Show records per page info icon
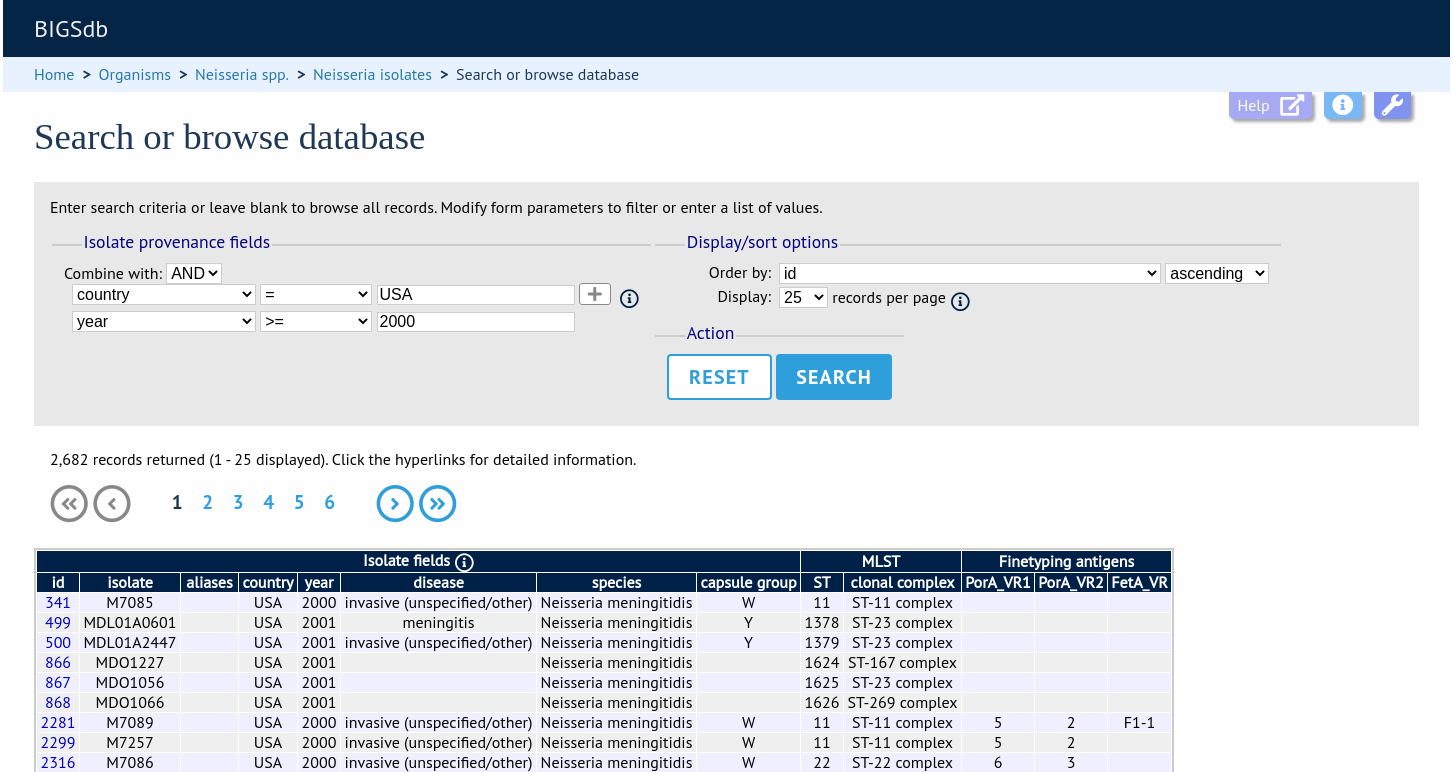This screenshot has height=772, width=1453. (x=960, y=301)
